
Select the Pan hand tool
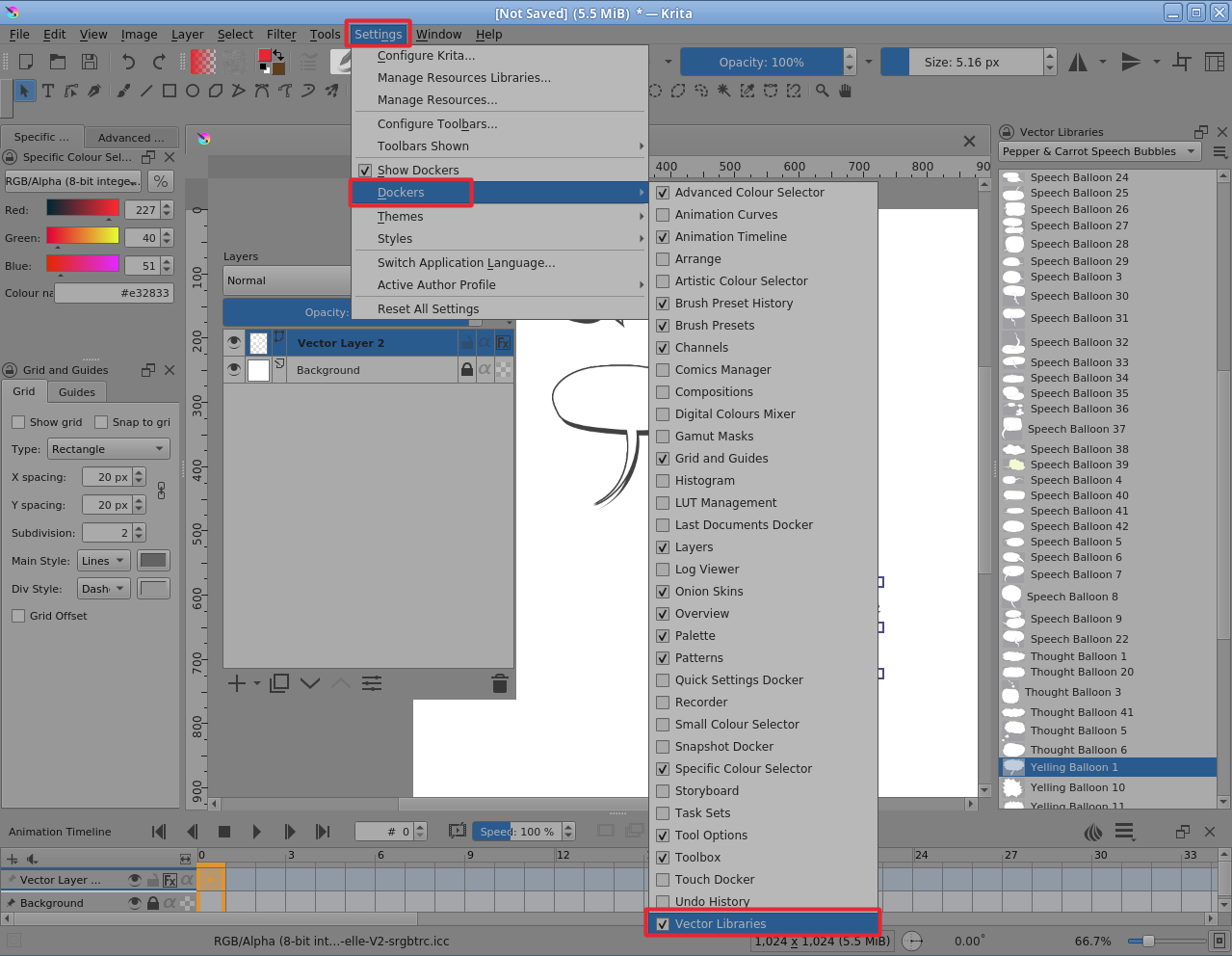[845, 91]
